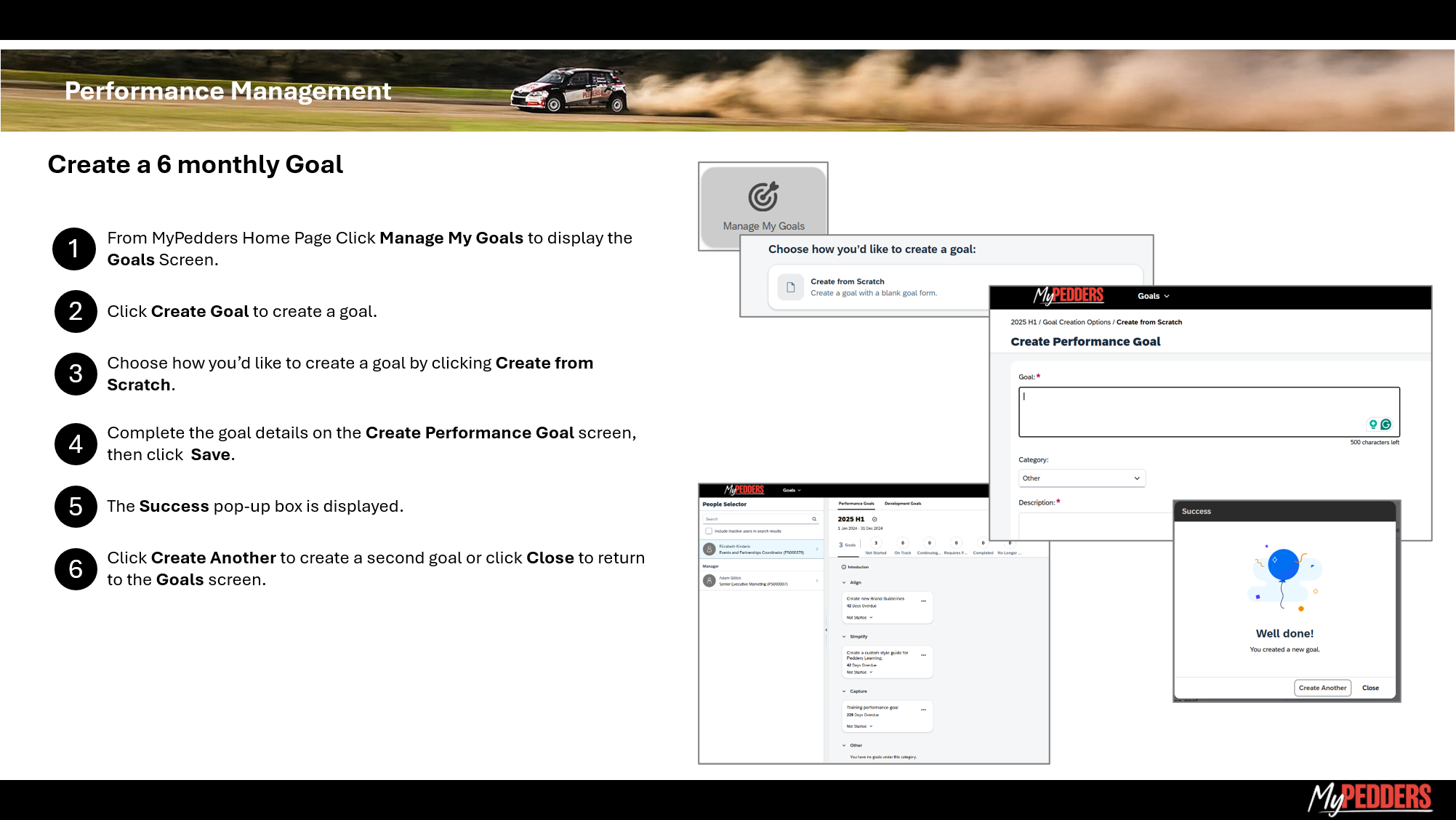This screenshot has width=1456, height=820.
Task: Collapse the Align goal category
Action: point(844,582)
